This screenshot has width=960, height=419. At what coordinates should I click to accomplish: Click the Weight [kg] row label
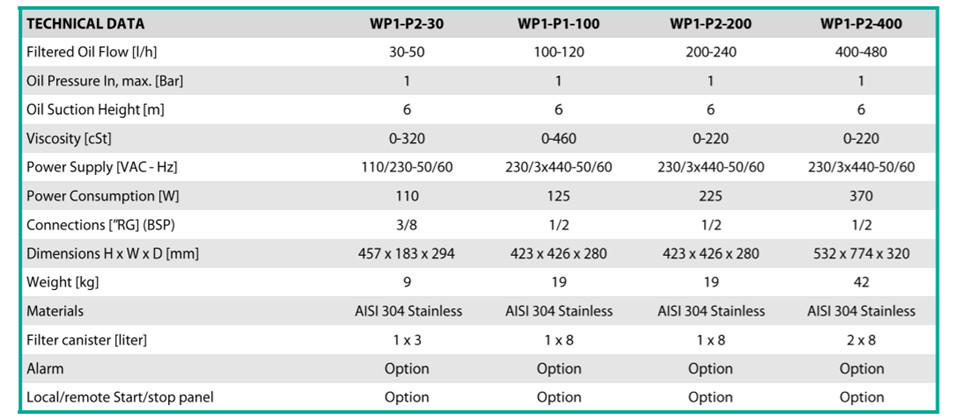coord(63,282)
